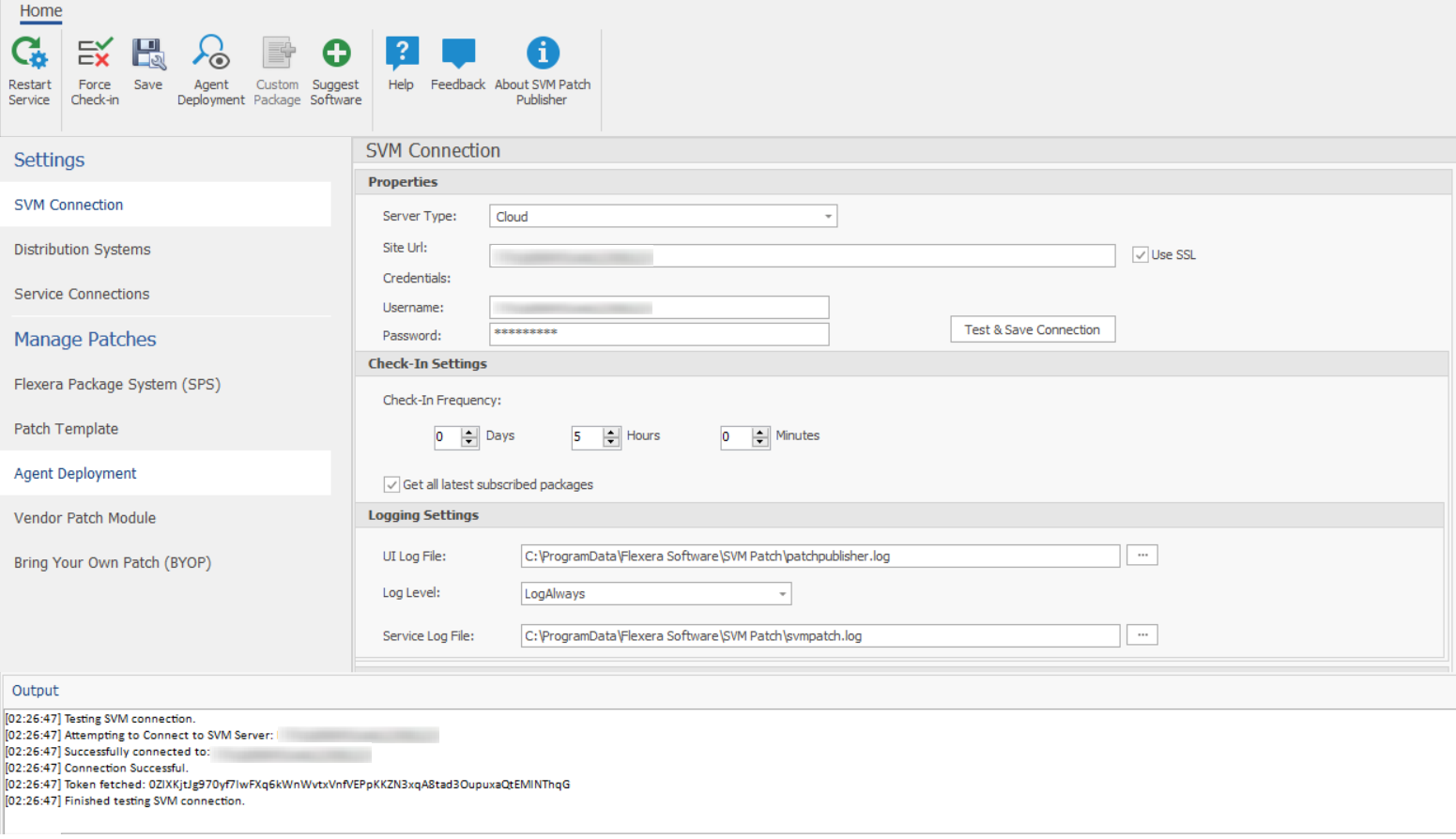Click the 'Testing SVM connection.' log line

click(x=100, y=719)
